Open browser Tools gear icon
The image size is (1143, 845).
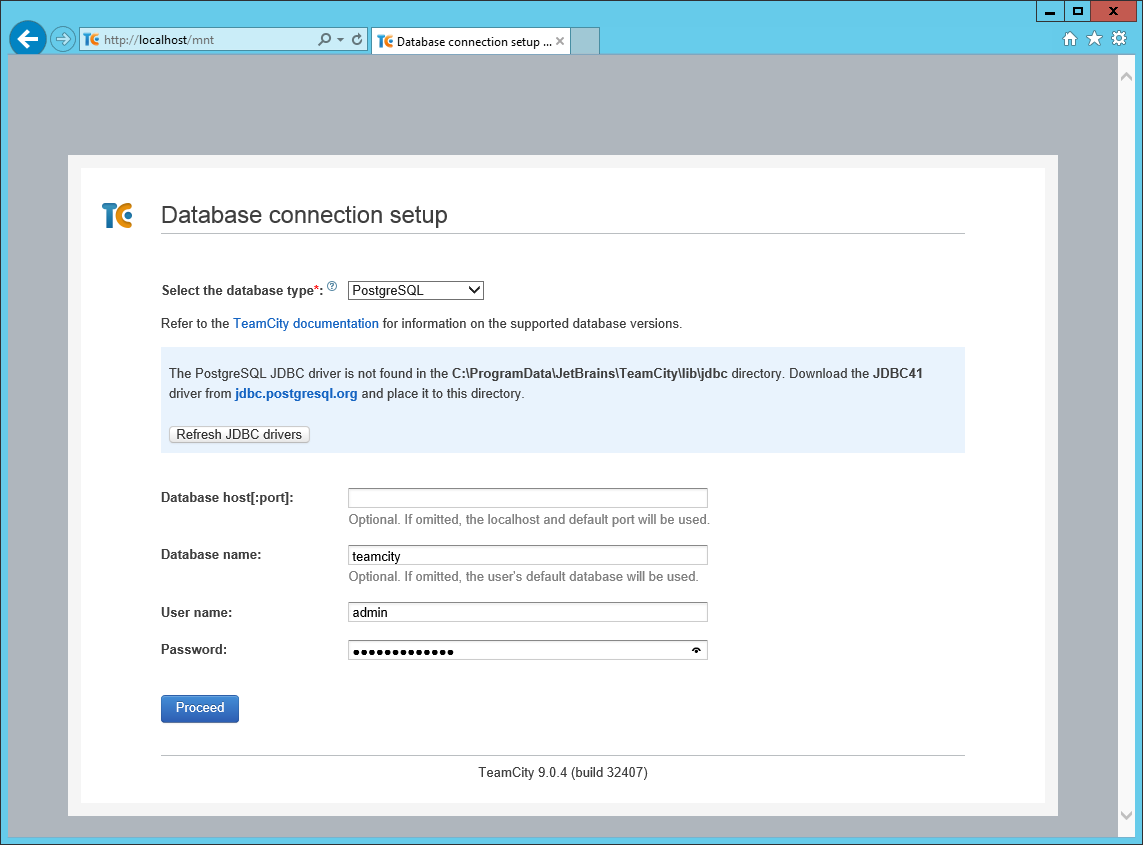[1119, 39]
